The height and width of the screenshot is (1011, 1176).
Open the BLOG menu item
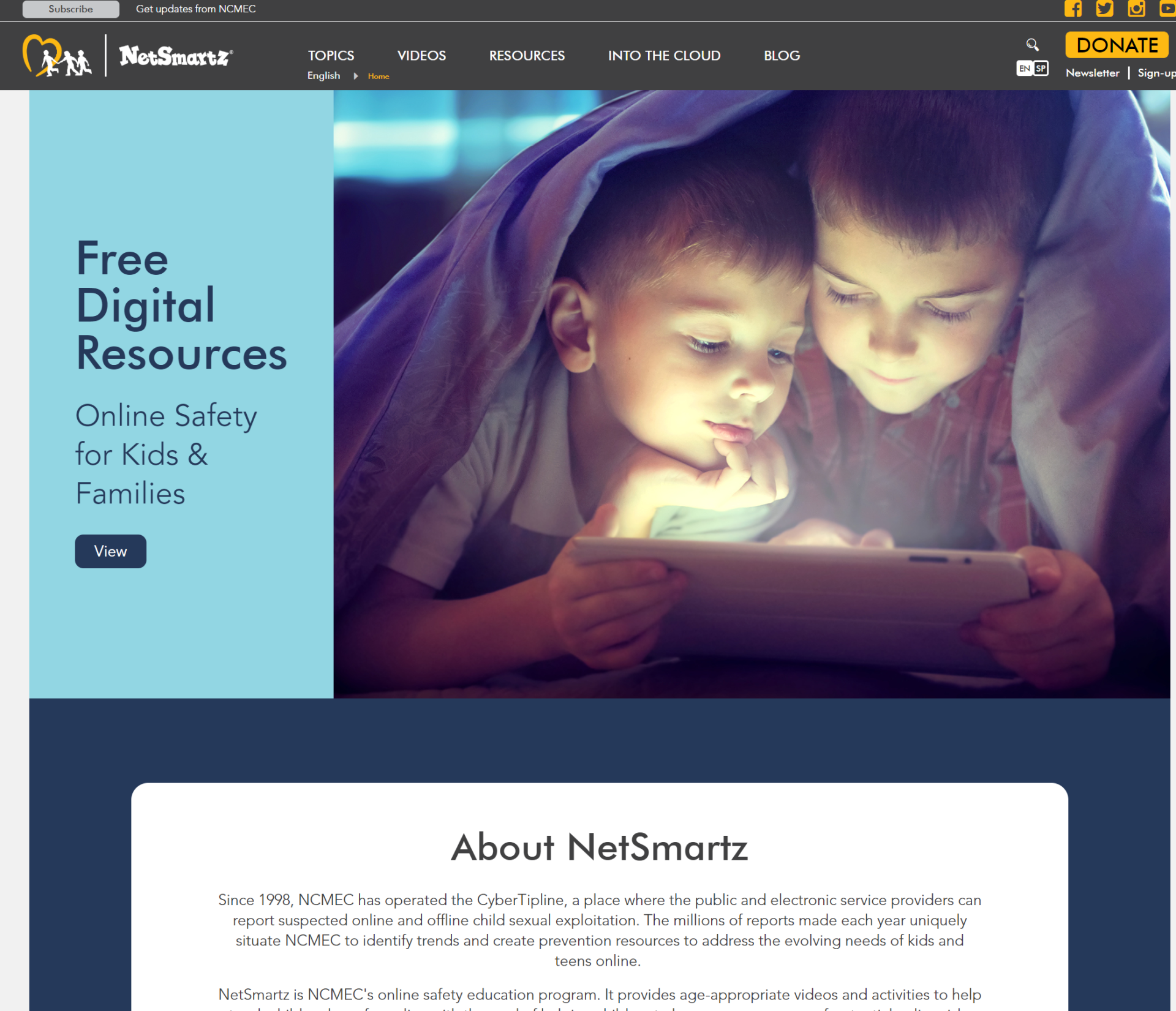pos(782,56)
